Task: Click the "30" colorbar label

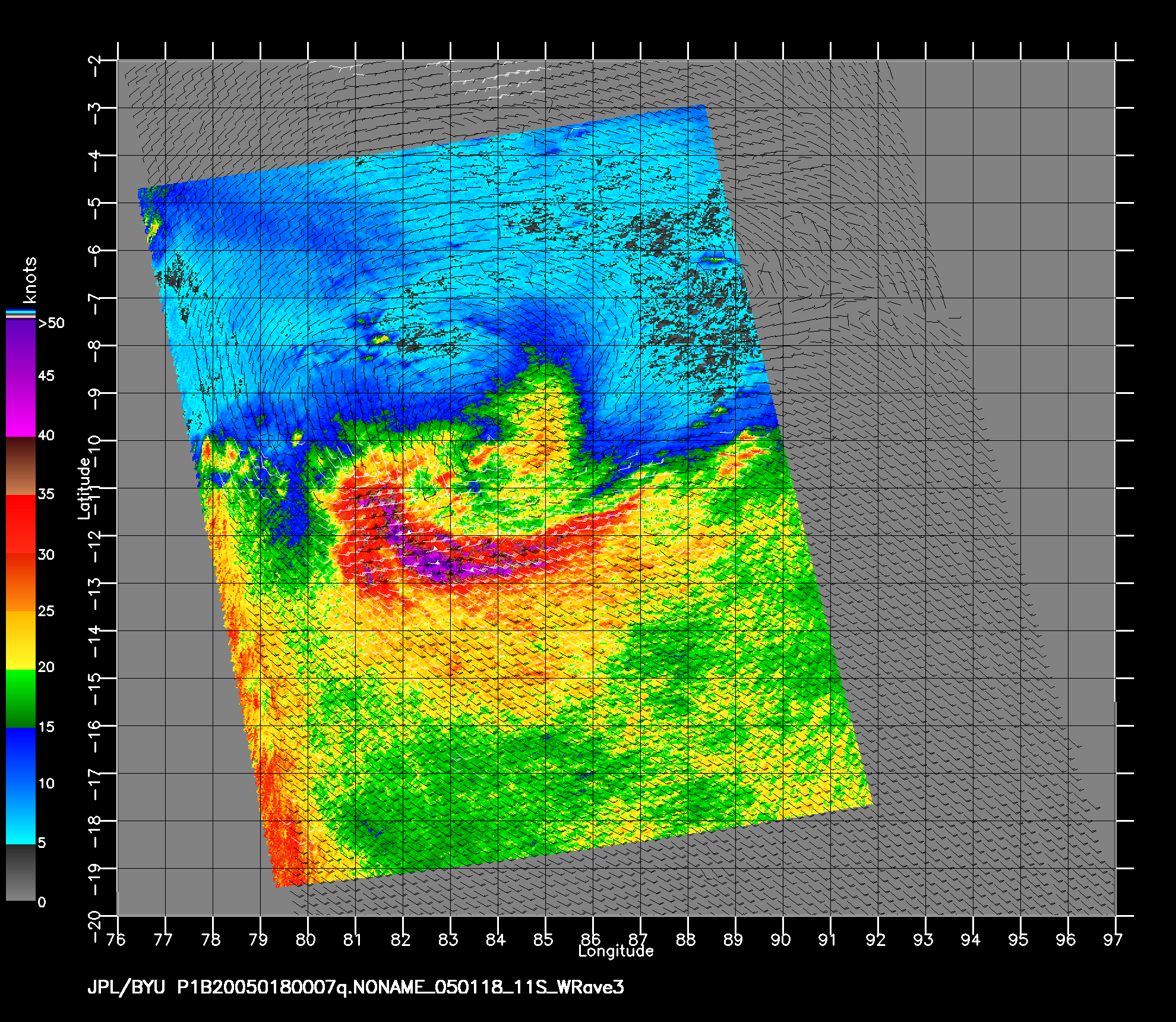Action: pyautogui.click(x=46, y=554)
